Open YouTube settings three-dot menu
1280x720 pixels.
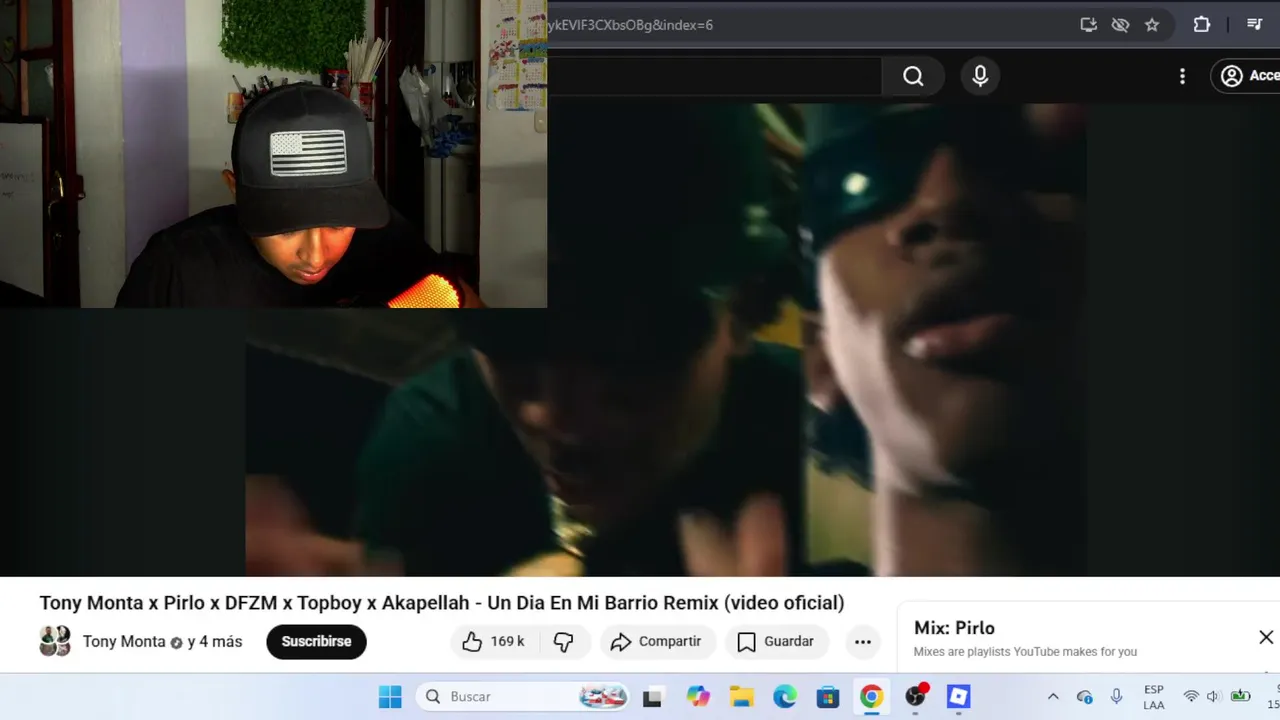(x=1182, y=77)
